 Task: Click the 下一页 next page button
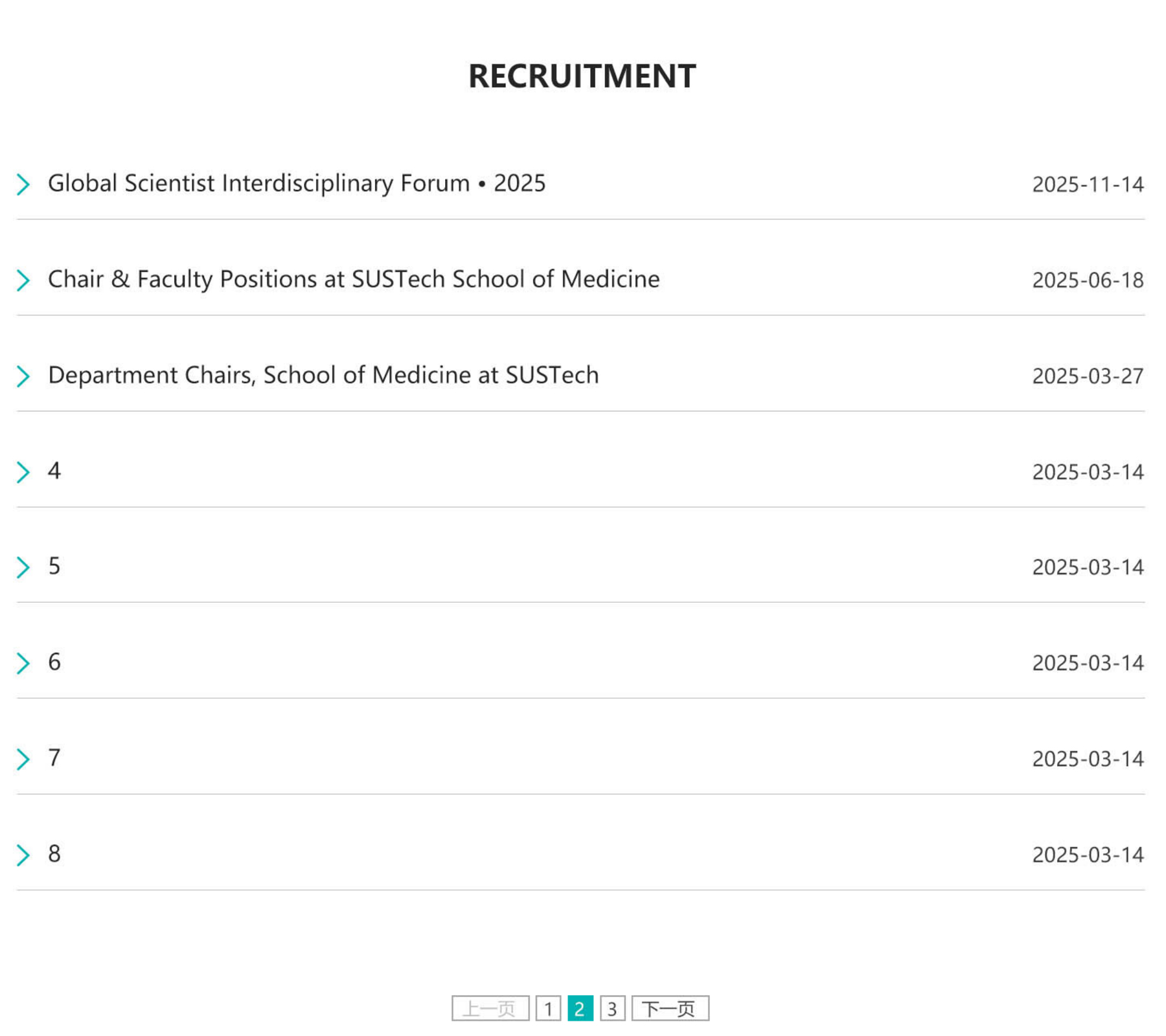tap(670, 1008)
